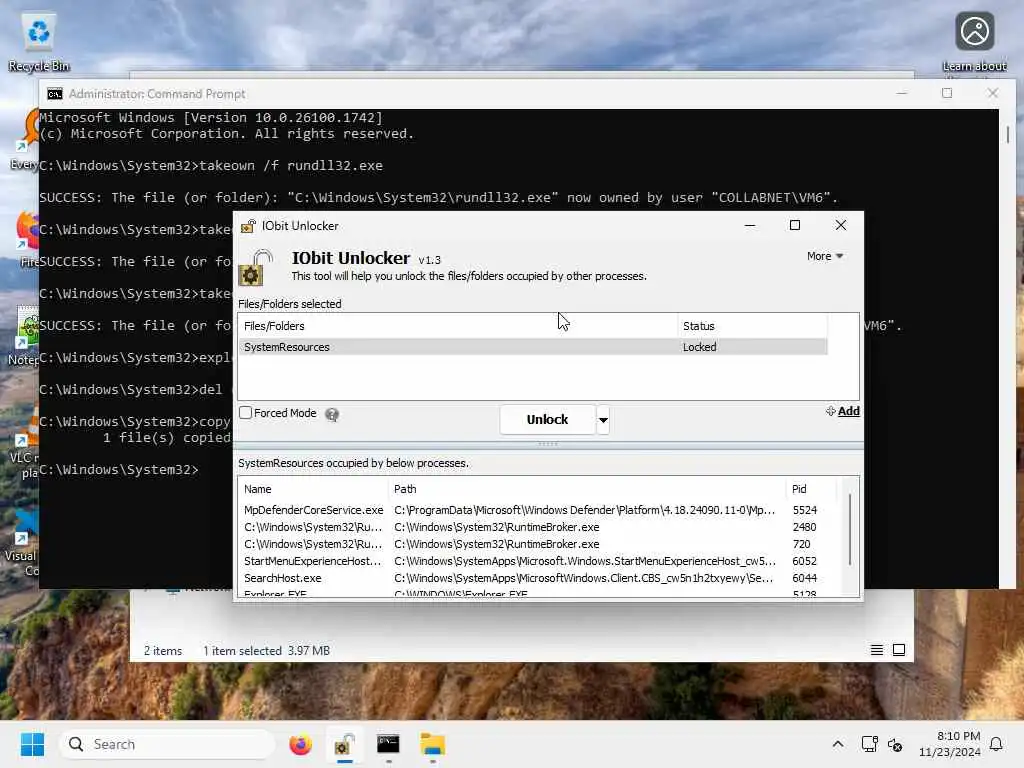Maximize the IObit Unlocker window
The image size is (1024, 768).
click(x=795, y=225)
